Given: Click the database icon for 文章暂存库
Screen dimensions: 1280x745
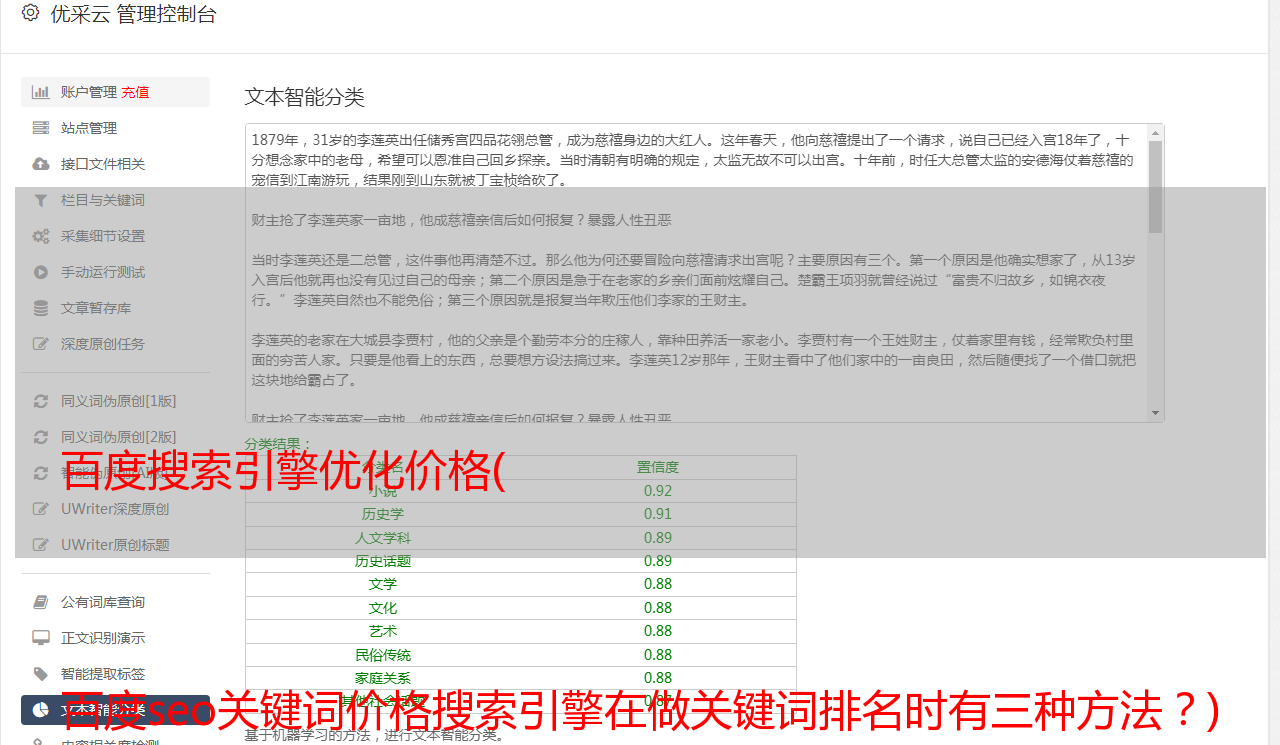Looking at the screenshot, I should coord(41,308).
